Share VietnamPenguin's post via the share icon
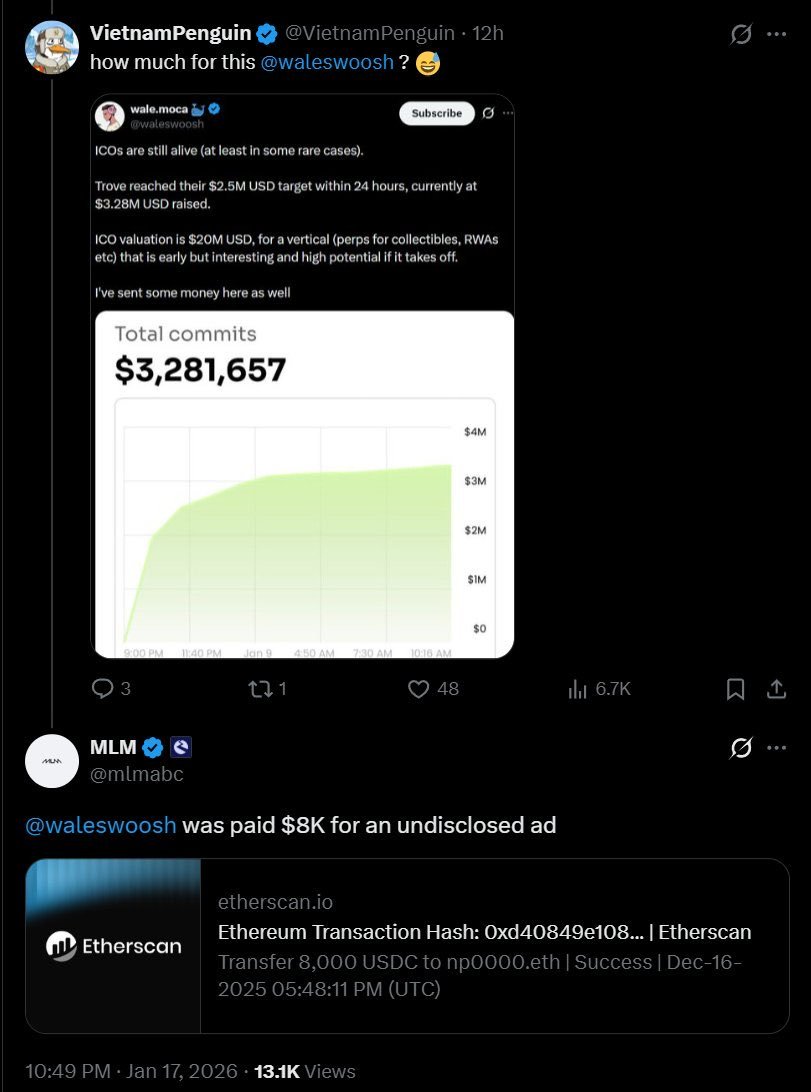The height and width of the screenshot is (1092, 811). tap(775, 689)
